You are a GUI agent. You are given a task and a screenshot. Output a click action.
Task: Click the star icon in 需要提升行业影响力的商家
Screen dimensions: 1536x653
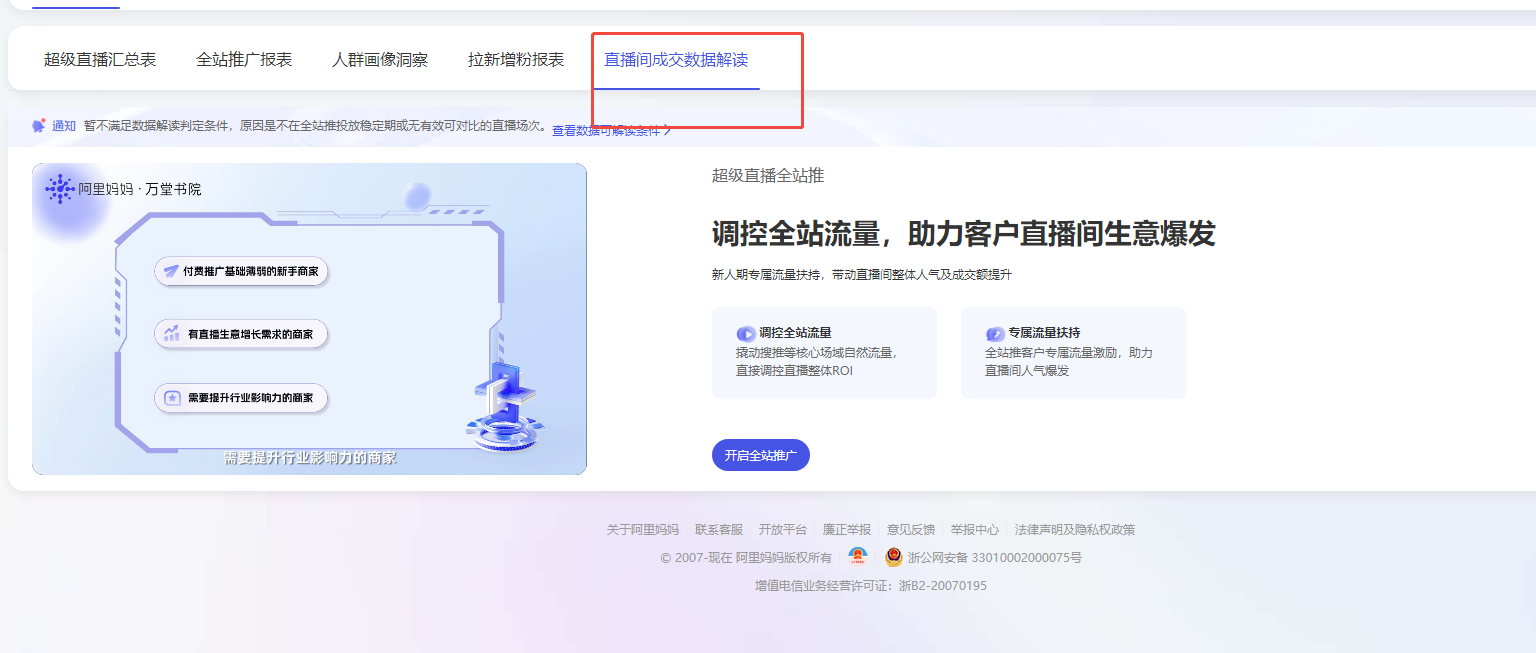coord(172,398)
